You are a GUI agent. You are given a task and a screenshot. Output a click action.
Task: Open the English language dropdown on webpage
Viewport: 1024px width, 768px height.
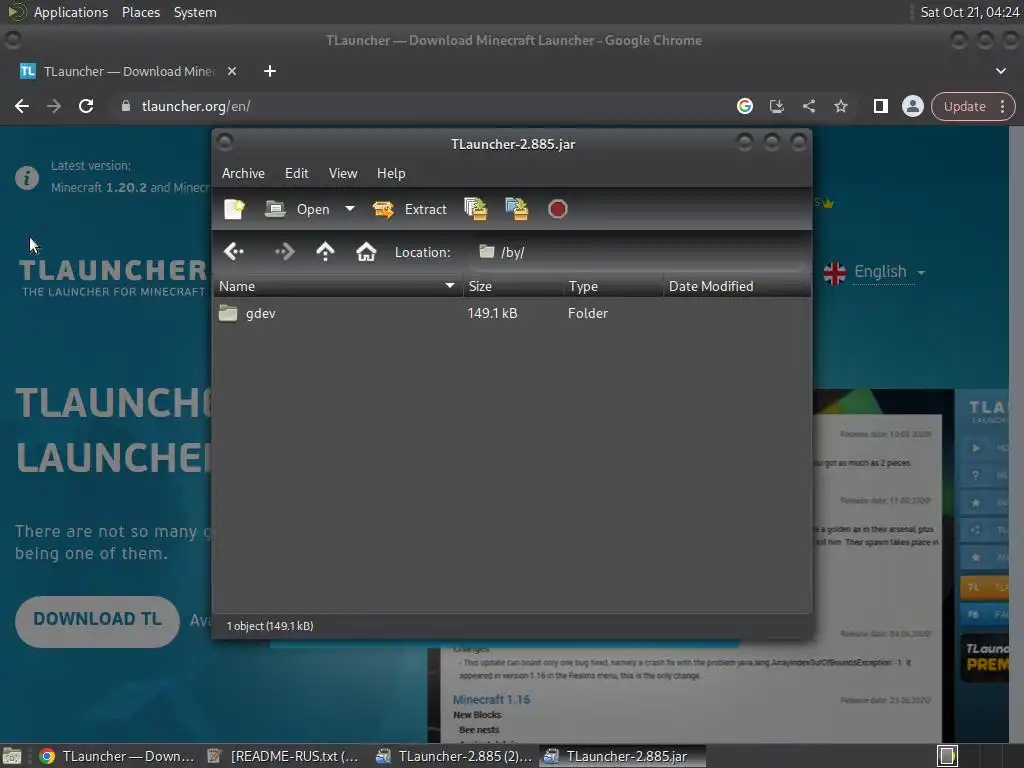click(875, 272)
